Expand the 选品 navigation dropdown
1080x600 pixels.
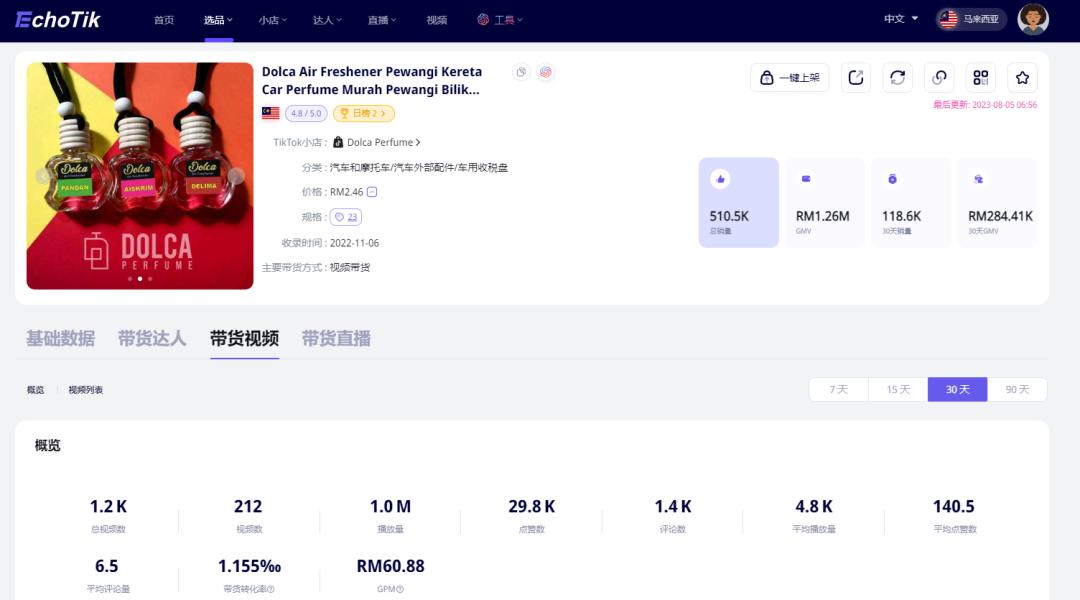pos(218,20)
